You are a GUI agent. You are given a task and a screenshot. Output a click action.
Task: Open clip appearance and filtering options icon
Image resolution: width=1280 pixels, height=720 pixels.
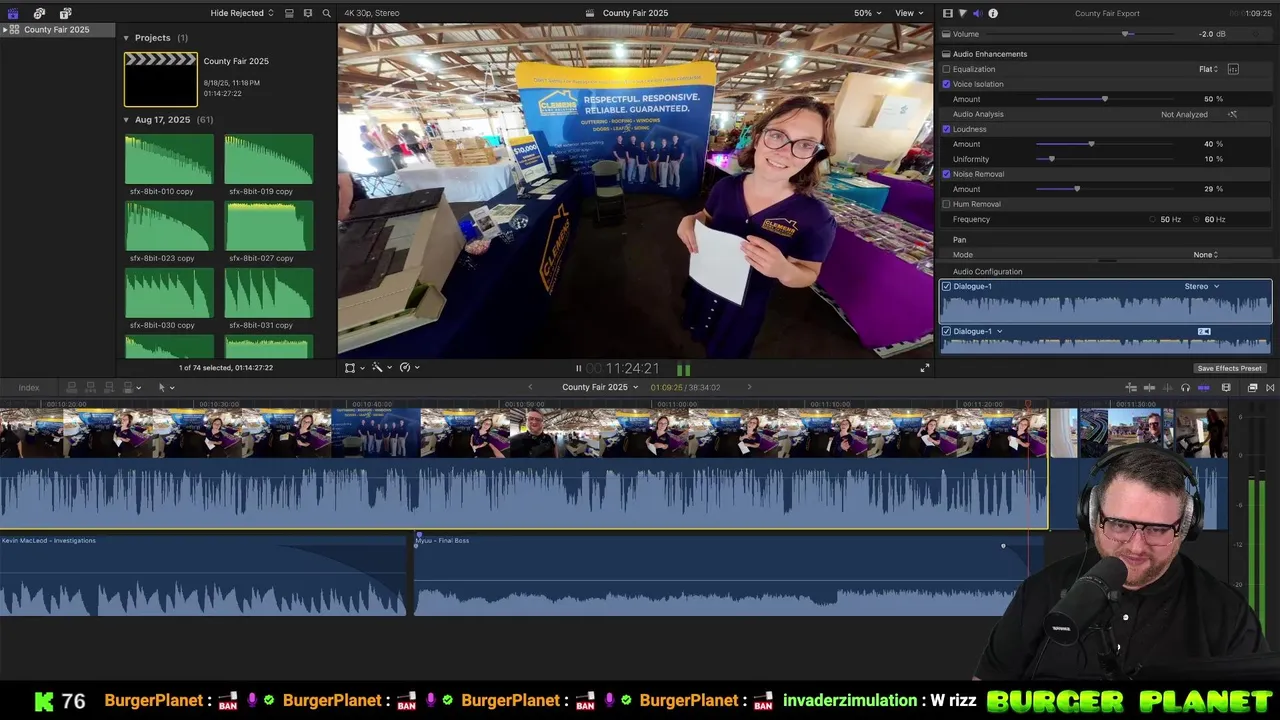point(308,13)
